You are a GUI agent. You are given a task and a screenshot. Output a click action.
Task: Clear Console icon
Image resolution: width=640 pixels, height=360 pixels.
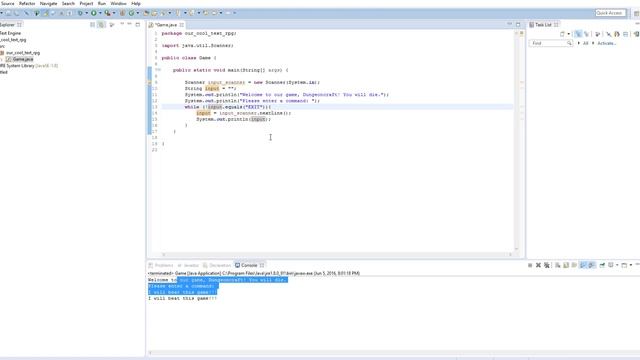pyautogui.click(x=558, y=265)
